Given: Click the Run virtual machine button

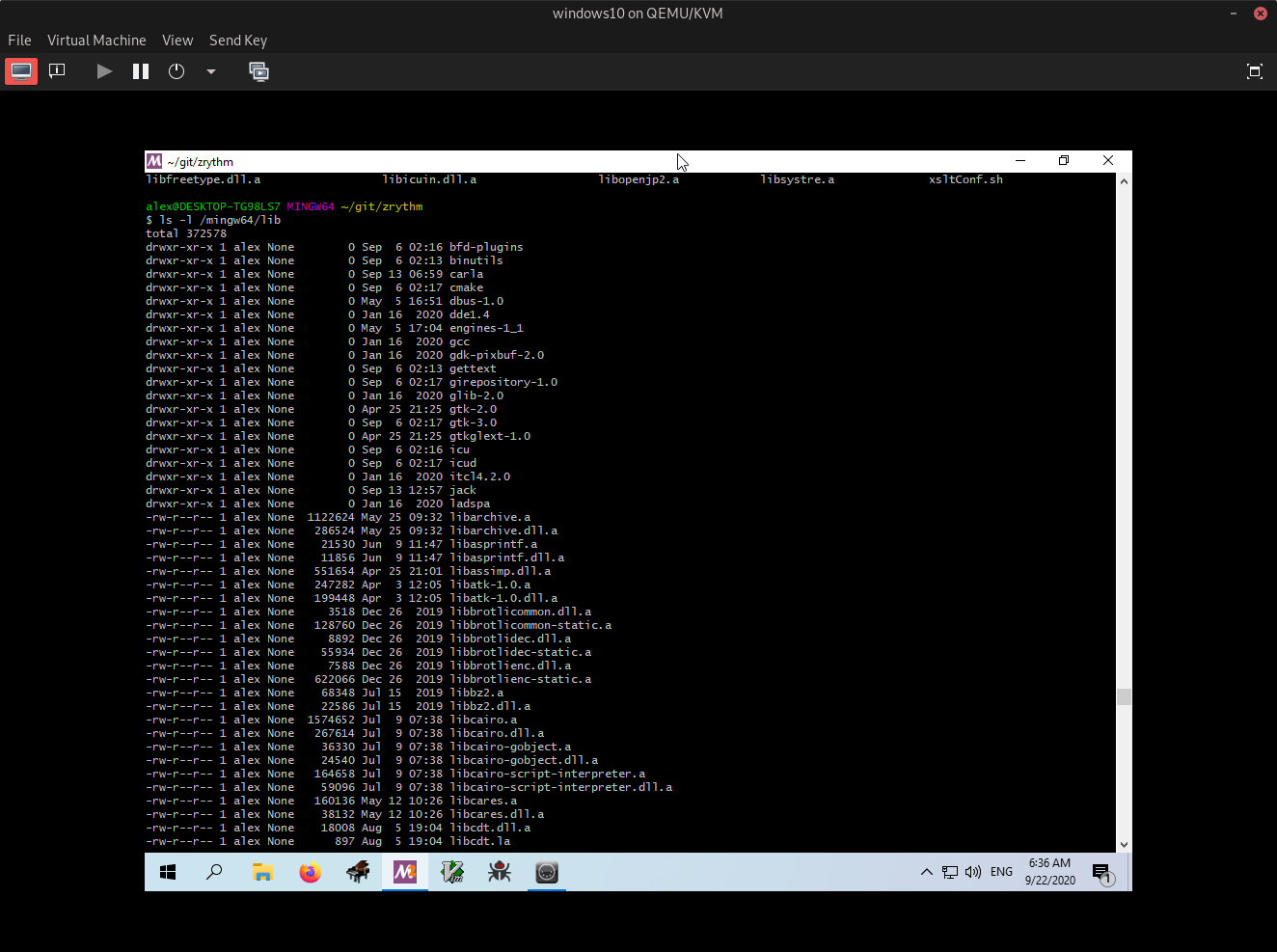Looking at the screenshot, I should tap(104, 71).
